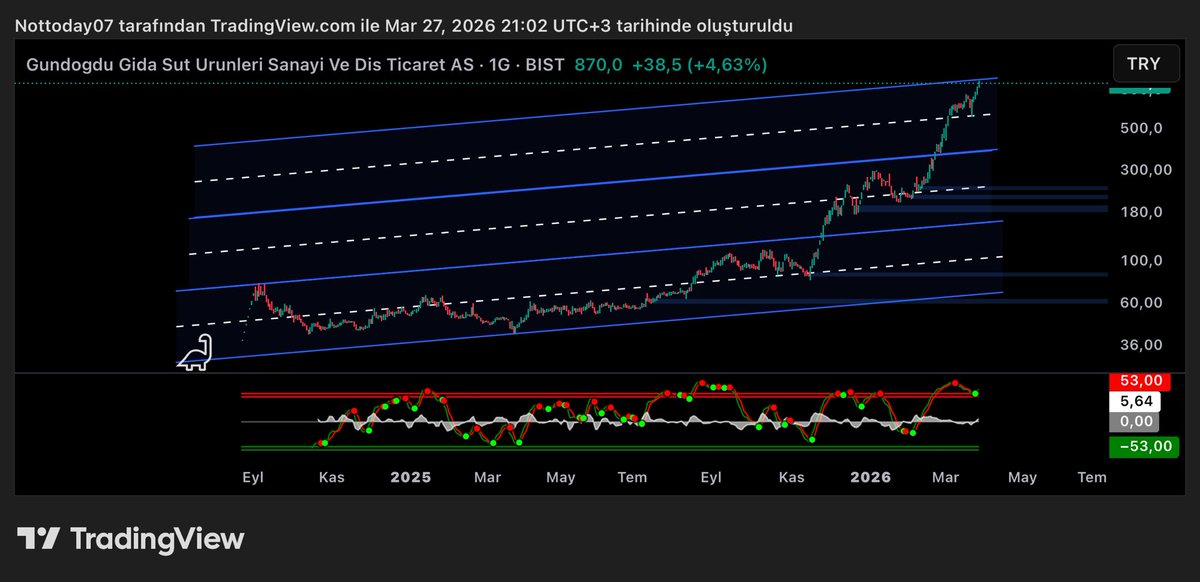Click the last price value 870,0
The height and width of the screenshot is (582, 1200).
coord(598,64)
